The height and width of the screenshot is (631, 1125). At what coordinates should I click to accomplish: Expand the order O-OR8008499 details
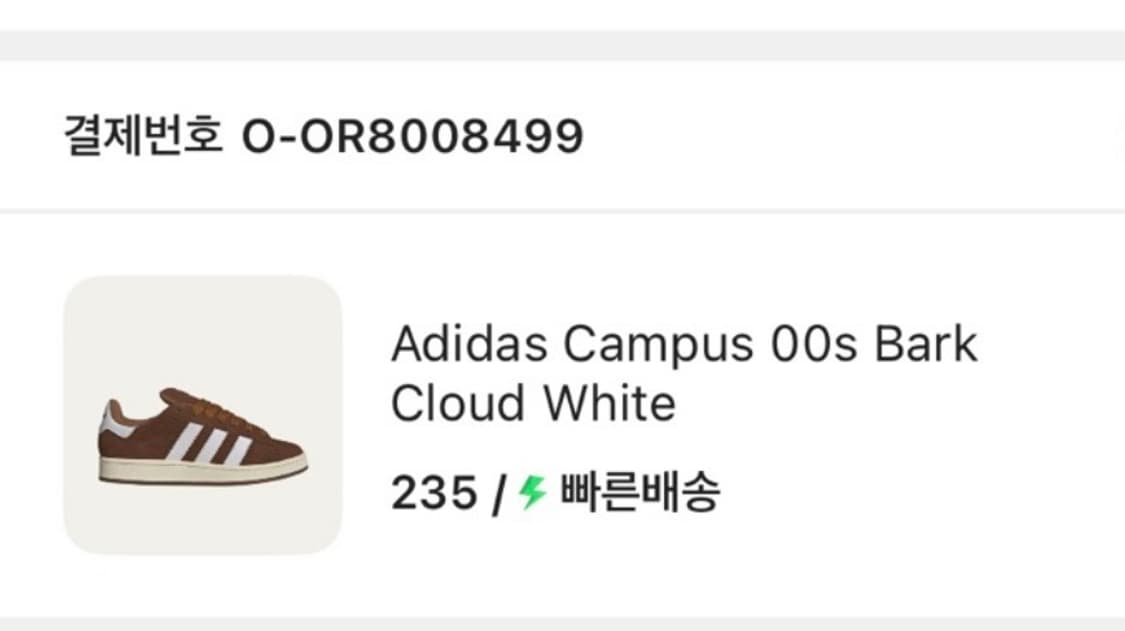pyautogui.click(x=415, y=130)
